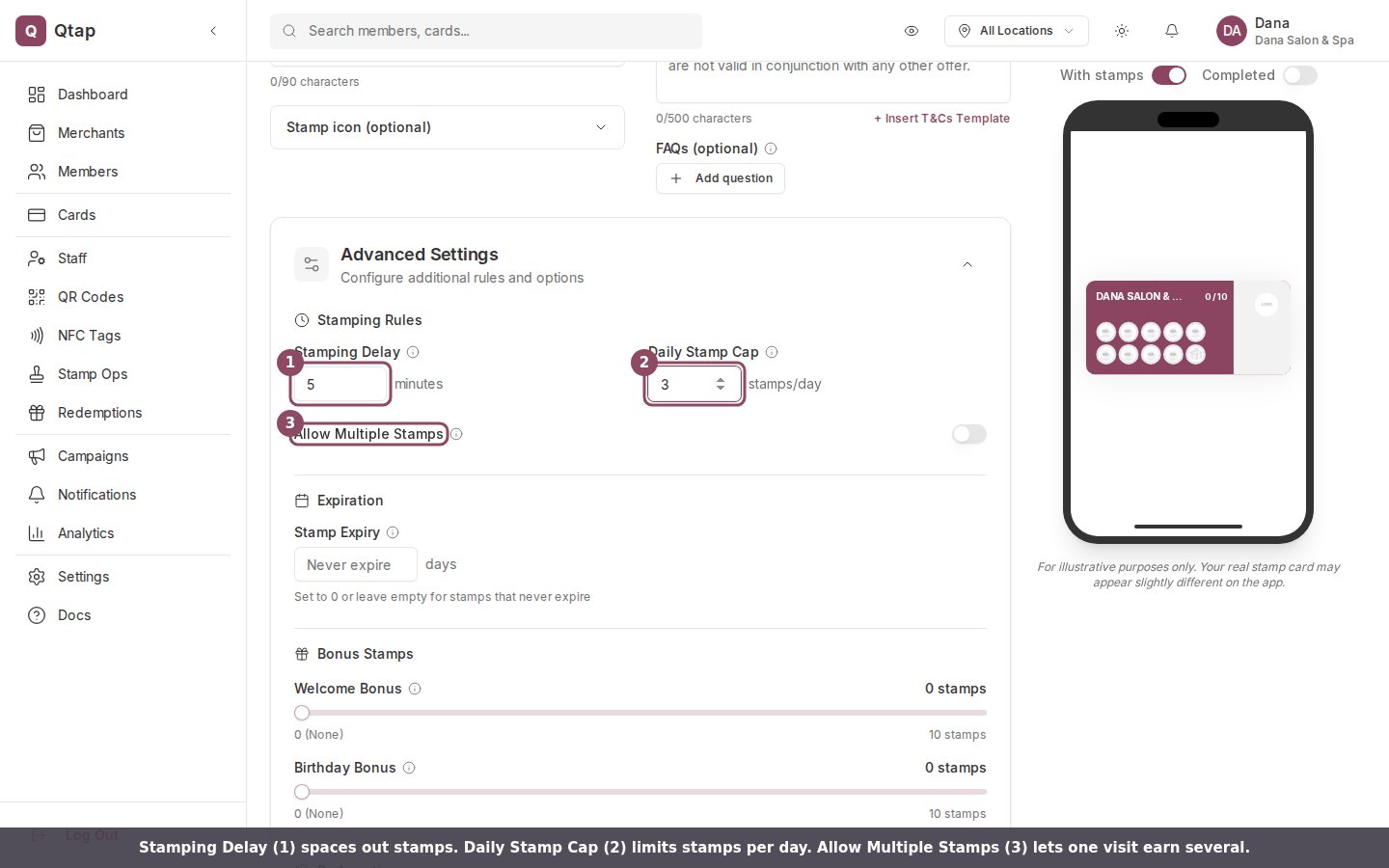The height and width of the screenshot is (868, 1389).
Task: Click the eye preview icon in header
Action: (912, 31)
